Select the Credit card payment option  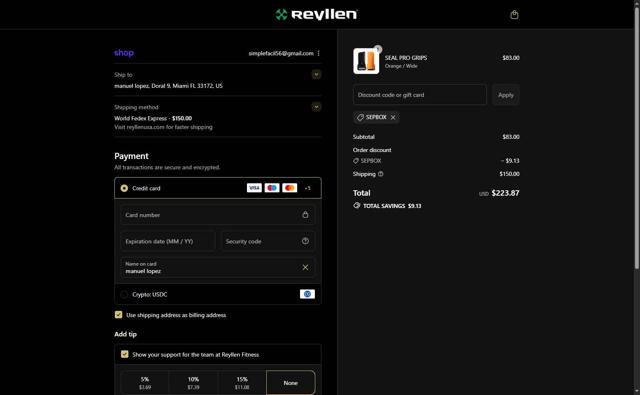pos(124,188)
